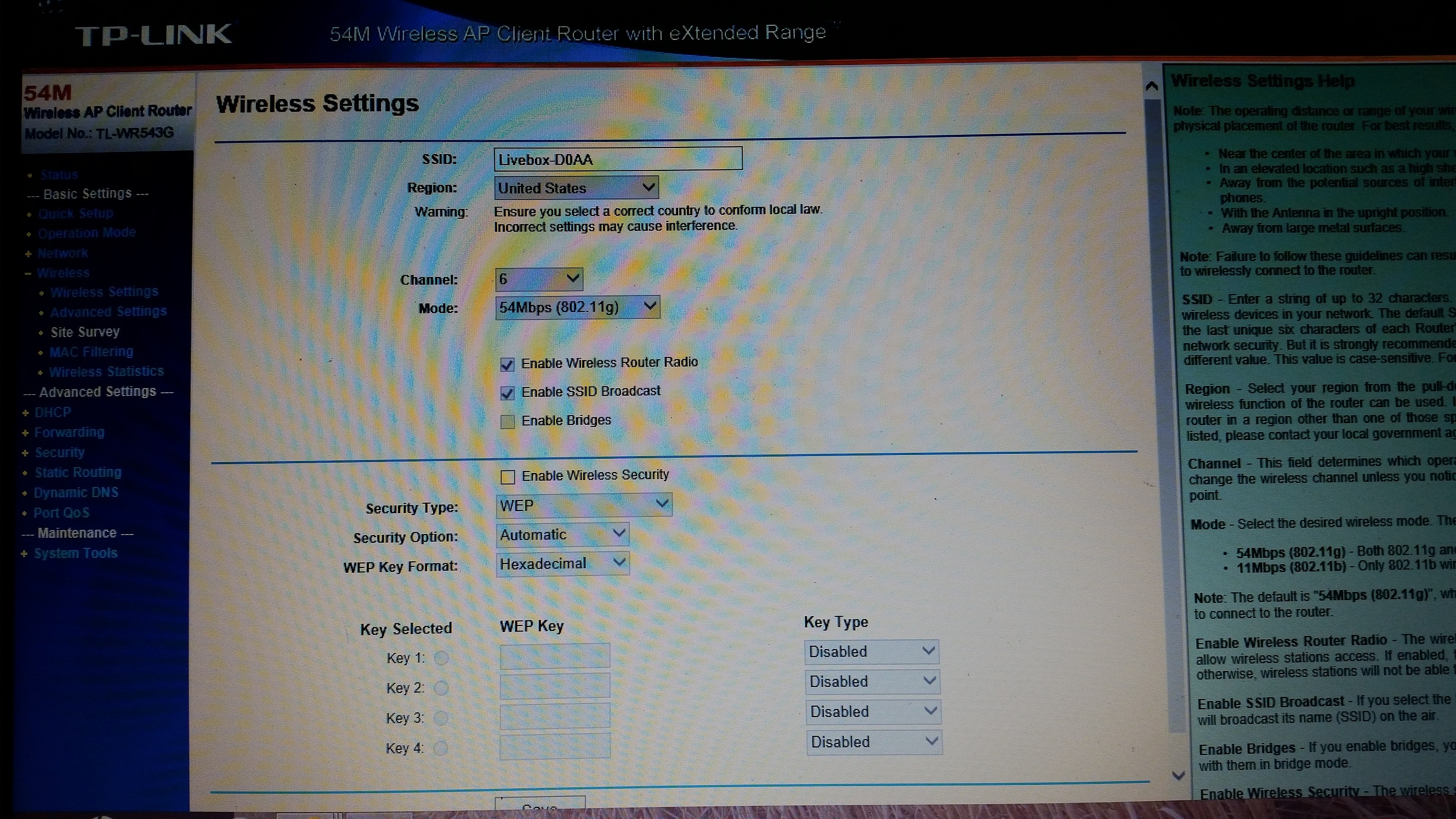Open the Quick Setup link
Image resolution: width=1456 pixels, height=819 pixels.
[76, 214]
